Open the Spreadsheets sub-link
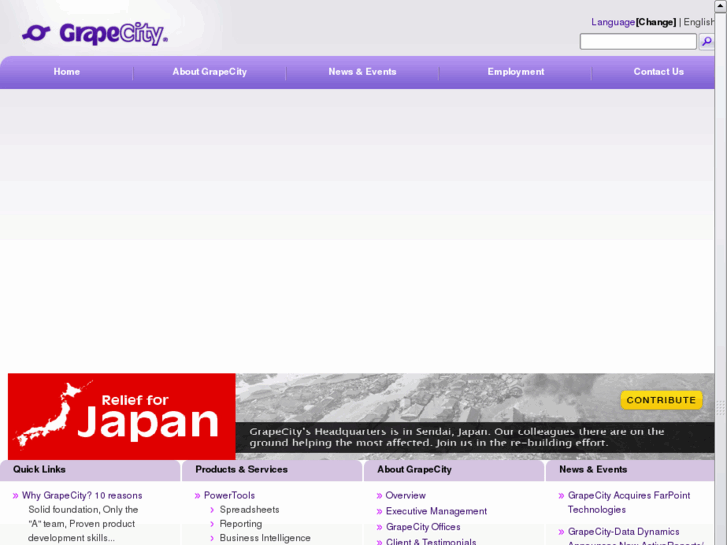The height and width of the screenshot is (545, 727). (249, 510)
